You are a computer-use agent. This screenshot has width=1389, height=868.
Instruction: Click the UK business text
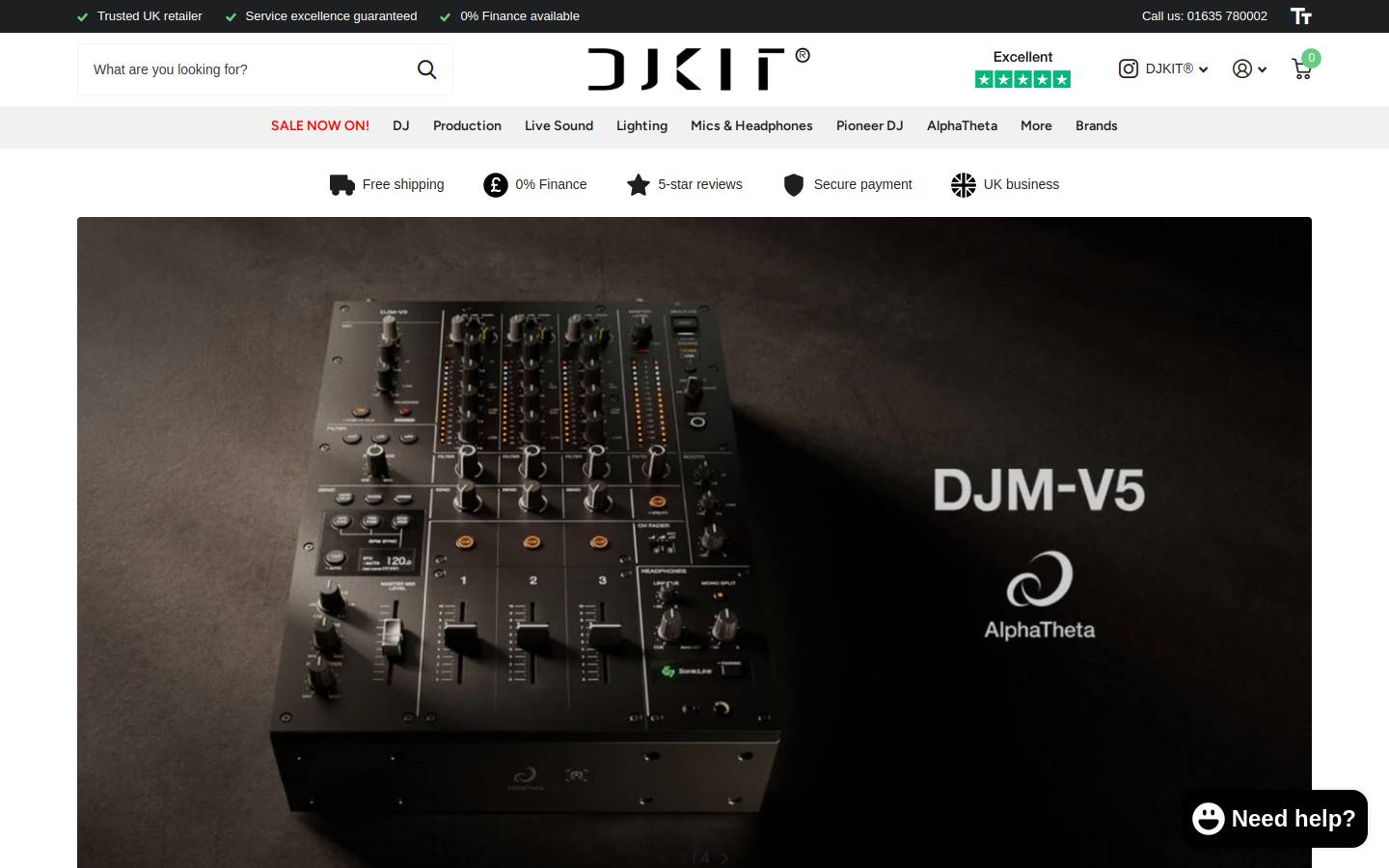click(x=1021, y=184)
